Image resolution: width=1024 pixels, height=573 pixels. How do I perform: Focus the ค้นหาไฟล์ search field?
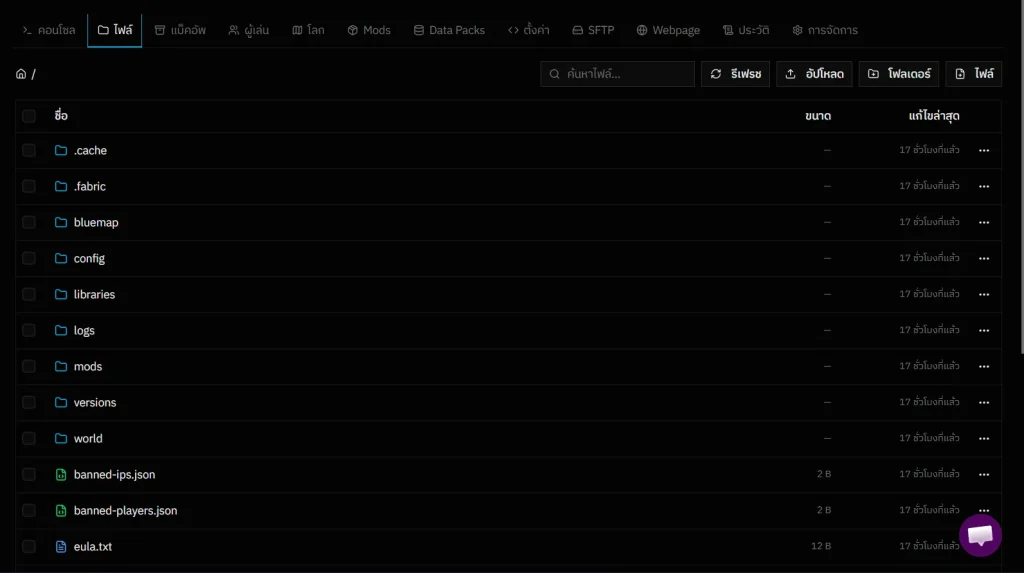tap(627, 74)
